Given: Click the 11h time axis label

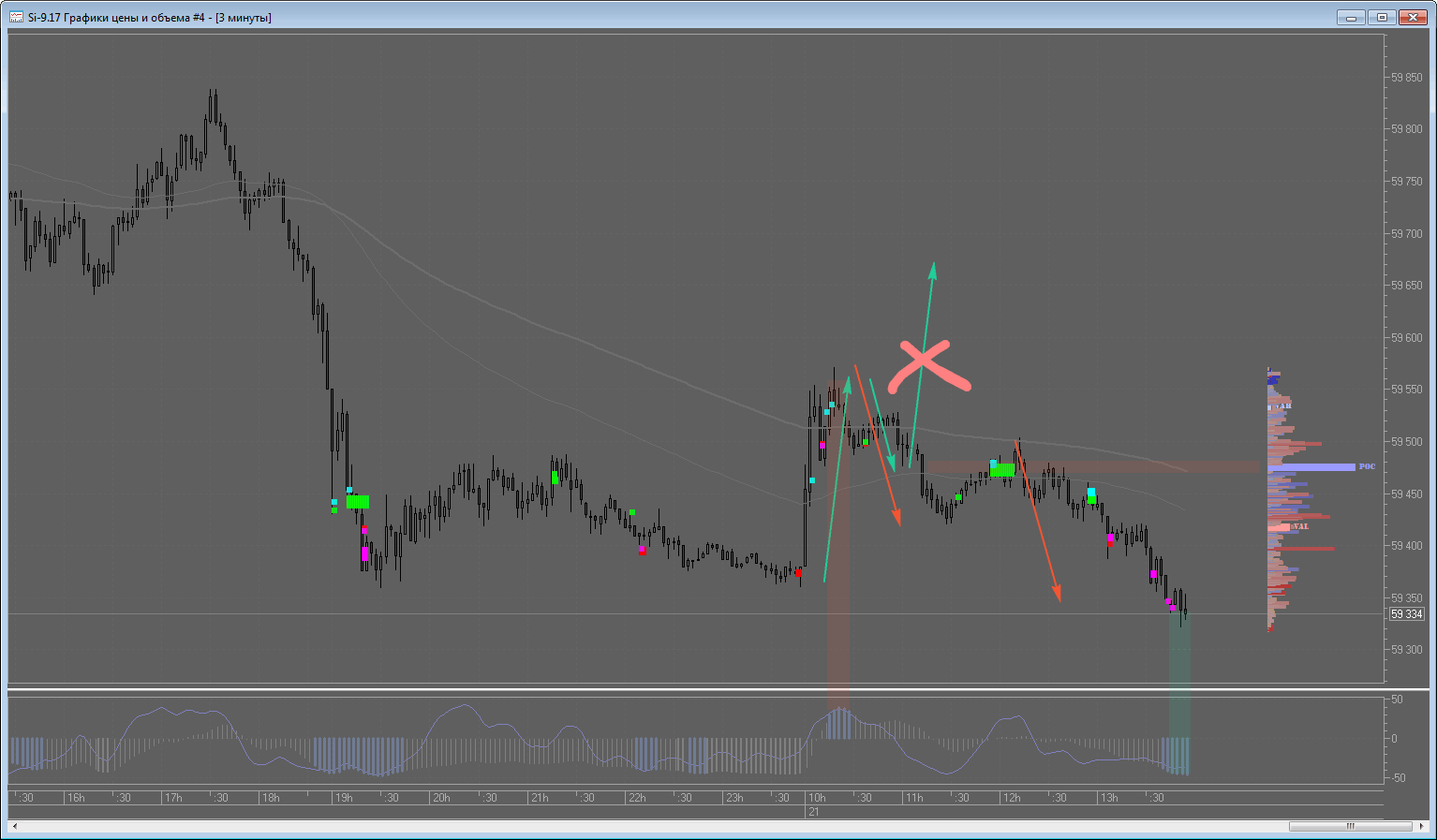Looking at the screenshot, I should pos(914,798).
